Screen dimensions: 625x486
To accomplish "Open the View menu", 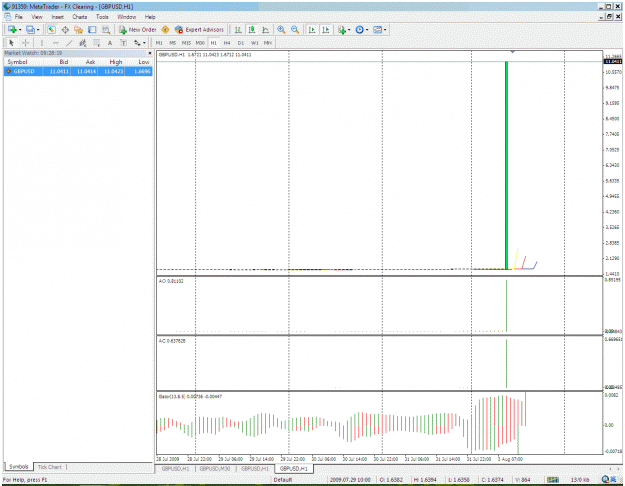I will (37, 17).
